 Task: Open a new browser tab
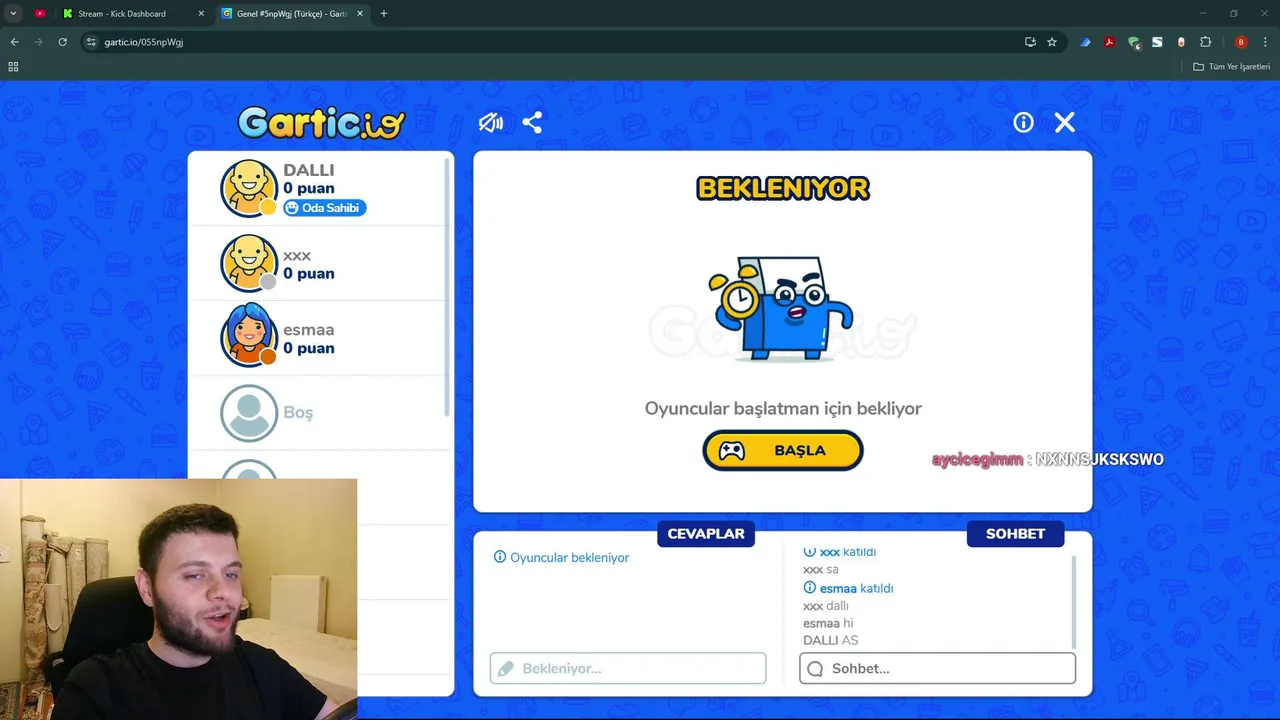tap(384, 13)
